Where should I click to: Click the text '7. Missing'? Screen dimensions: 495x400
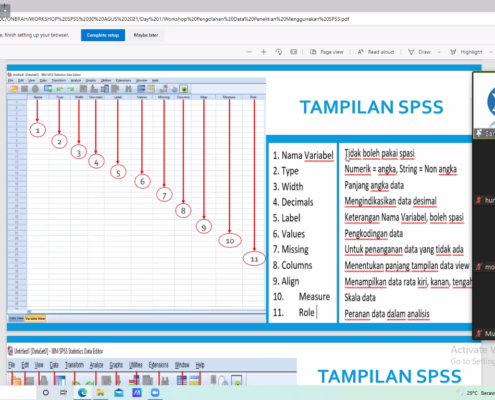(x=291, y=249)
